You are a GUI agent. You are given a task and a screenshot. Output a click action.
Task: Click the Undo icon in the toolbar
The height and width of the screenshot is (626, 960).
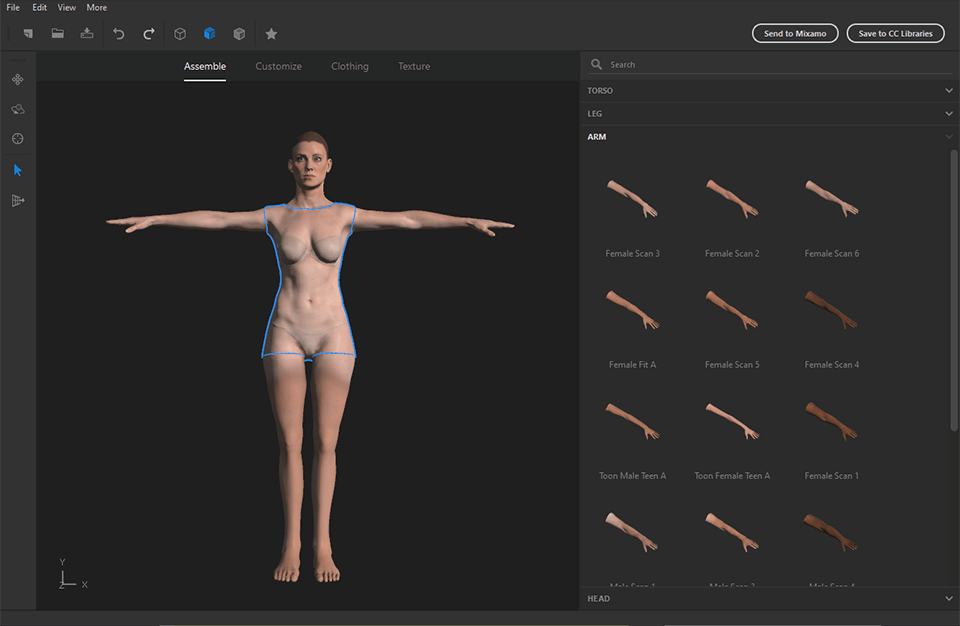click(118, 33)
